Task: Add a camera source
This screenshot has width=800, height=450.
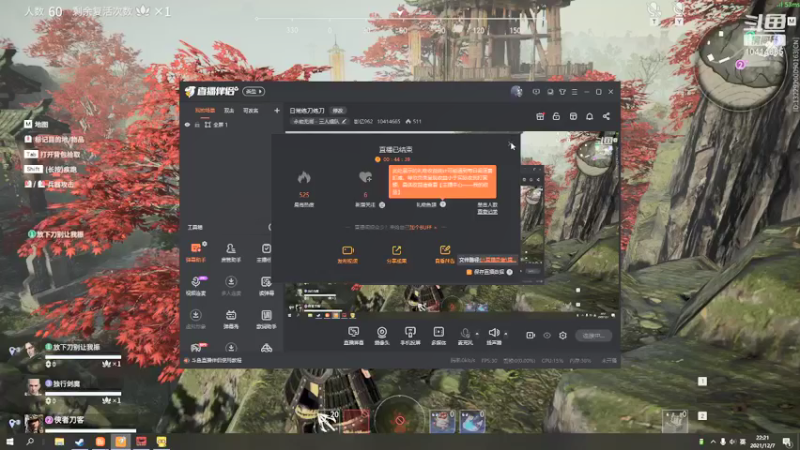Action: click(x=382, y=336)
